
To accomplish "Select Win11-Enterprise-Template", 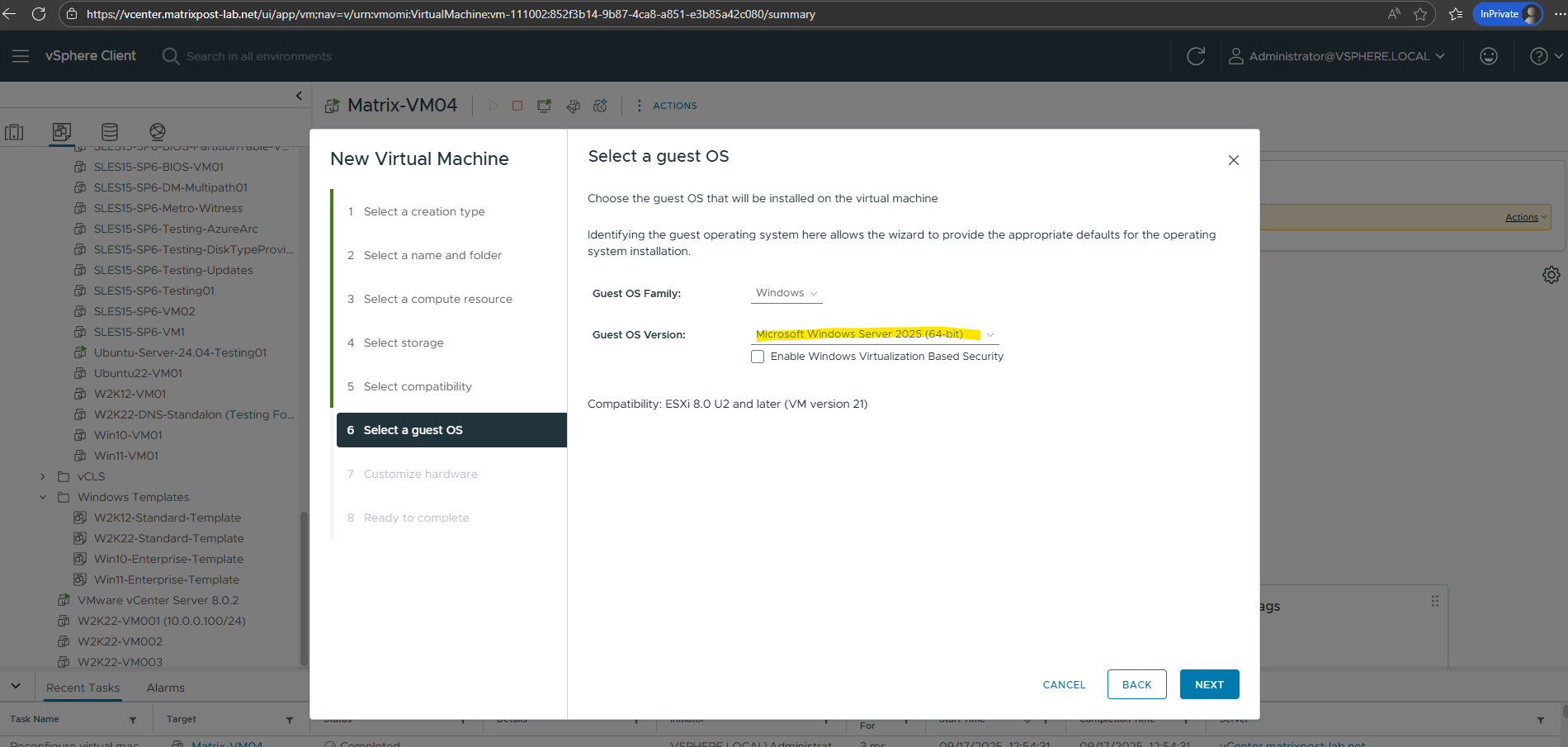I will coord(167,579).
